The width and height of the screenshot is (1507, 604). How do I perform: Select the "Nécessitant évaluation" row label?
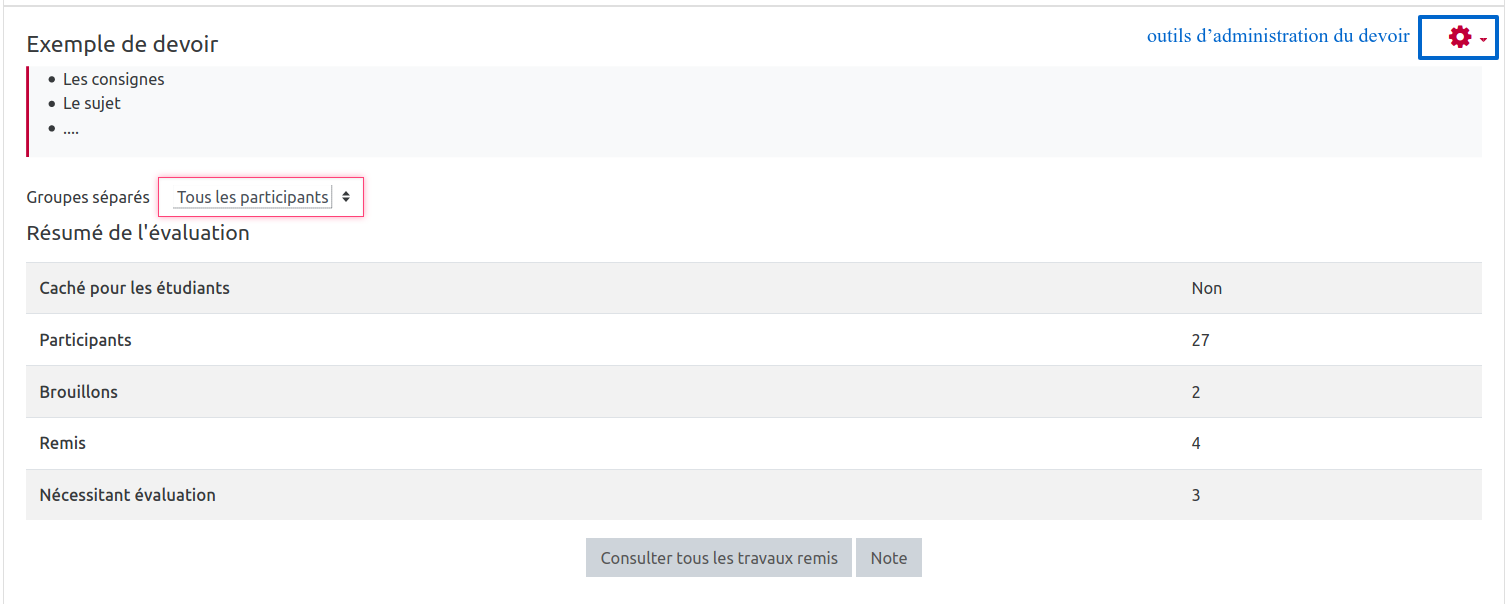(x=128, y=495)
